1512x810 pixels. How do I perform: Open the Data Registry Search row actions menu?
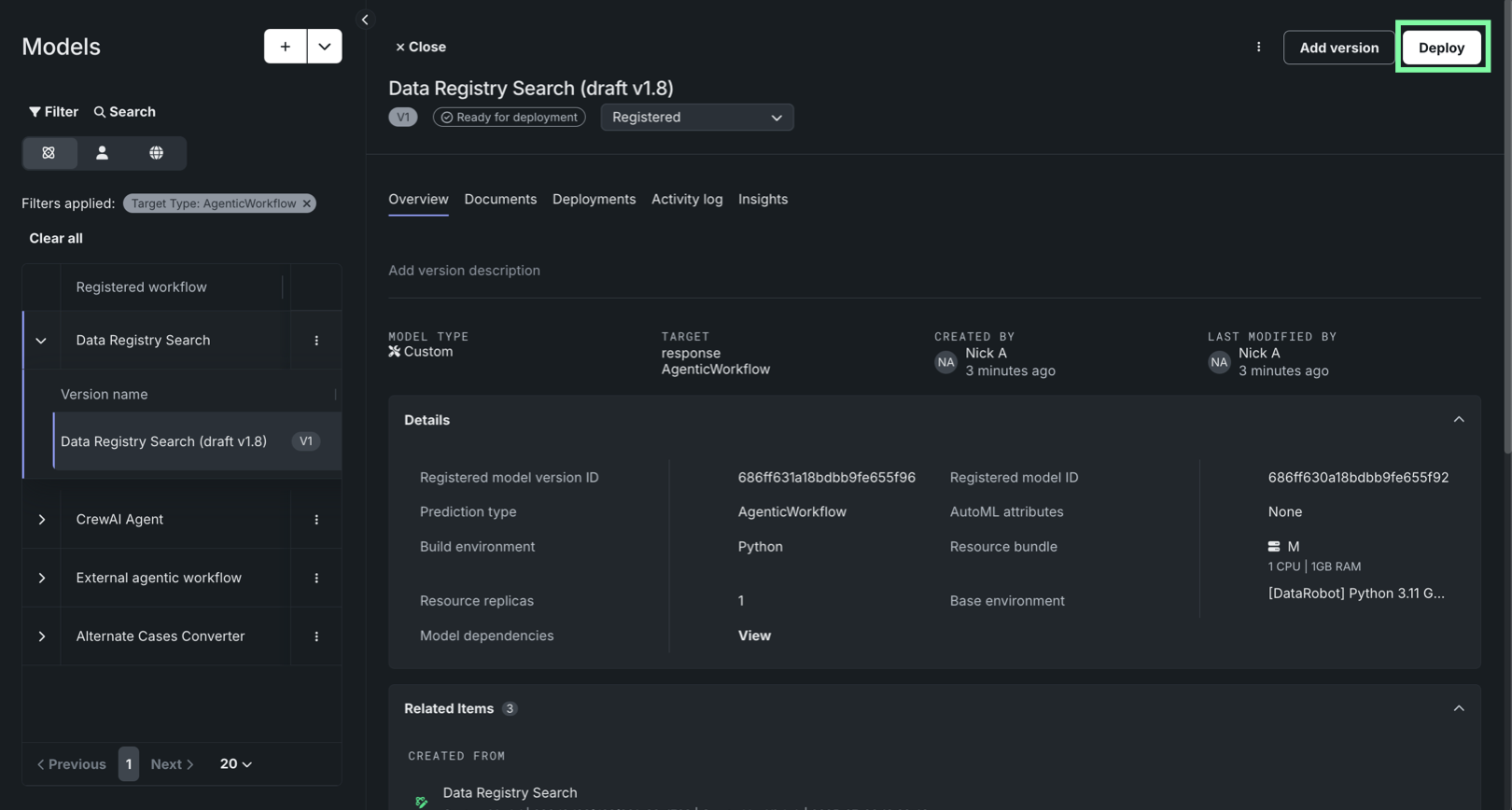316,341
